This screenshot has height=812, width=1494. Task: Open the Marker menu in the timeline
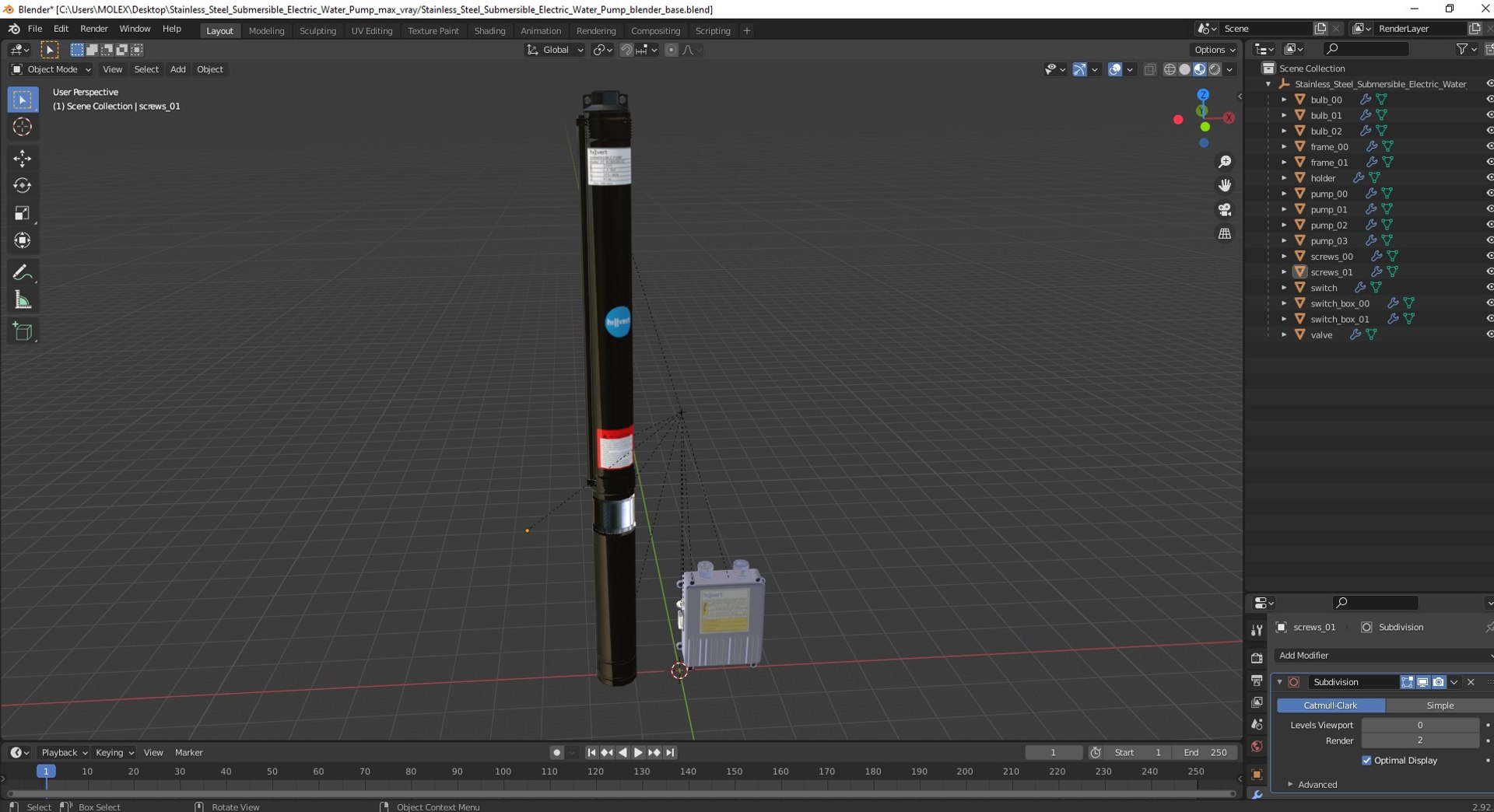point(188,753)
